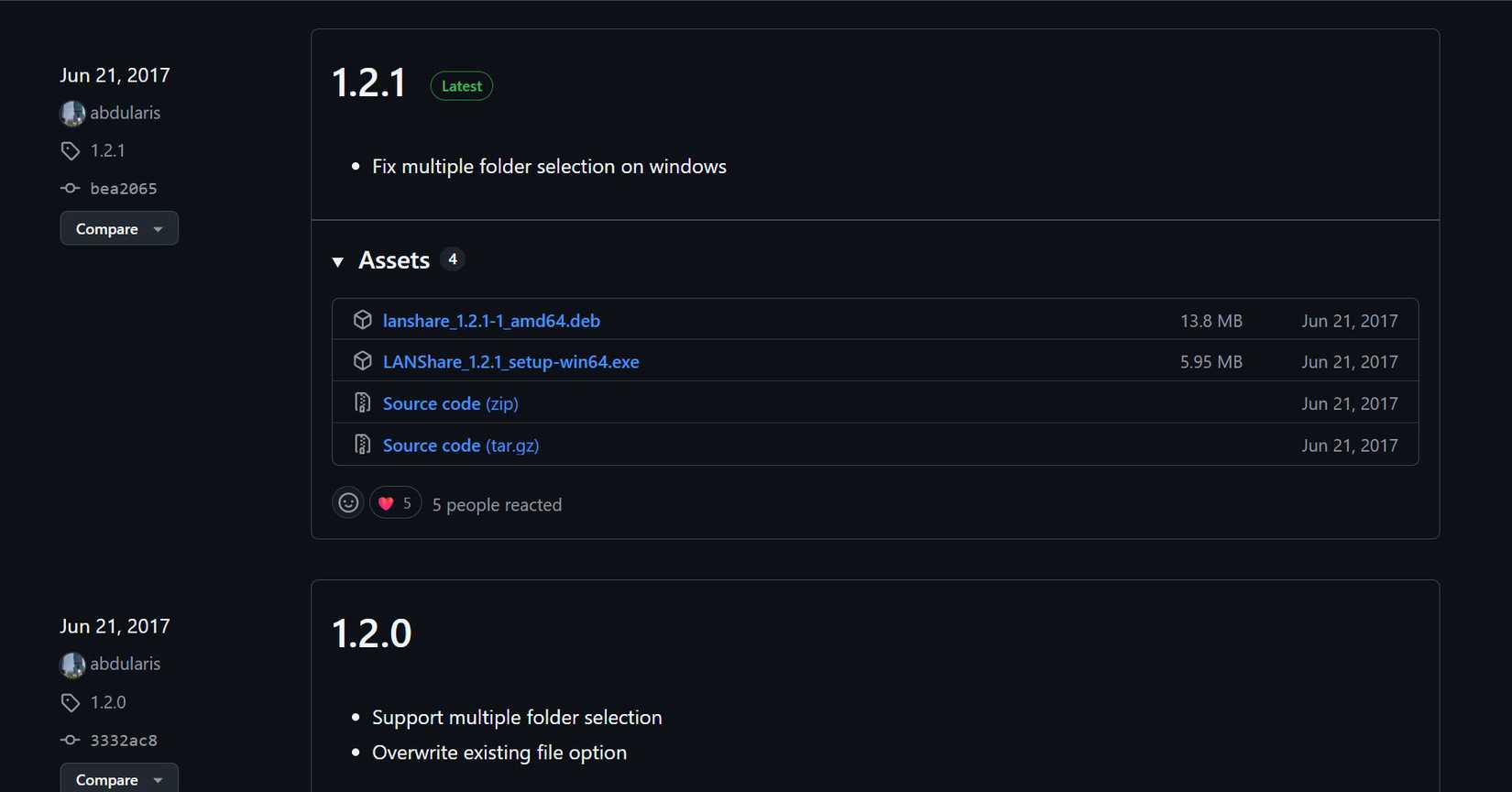1512x792 pixels.
Task: Click the commit icon beside bea2065
Action: click(x=71, y=188)
